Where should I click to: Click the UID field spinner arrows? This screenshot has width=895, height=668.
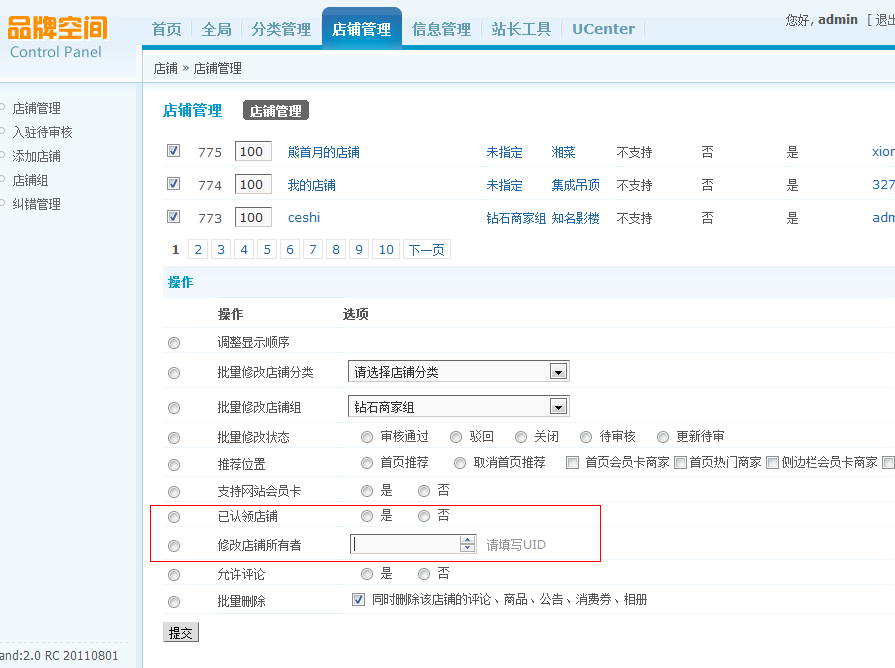[x=467, y=544]
